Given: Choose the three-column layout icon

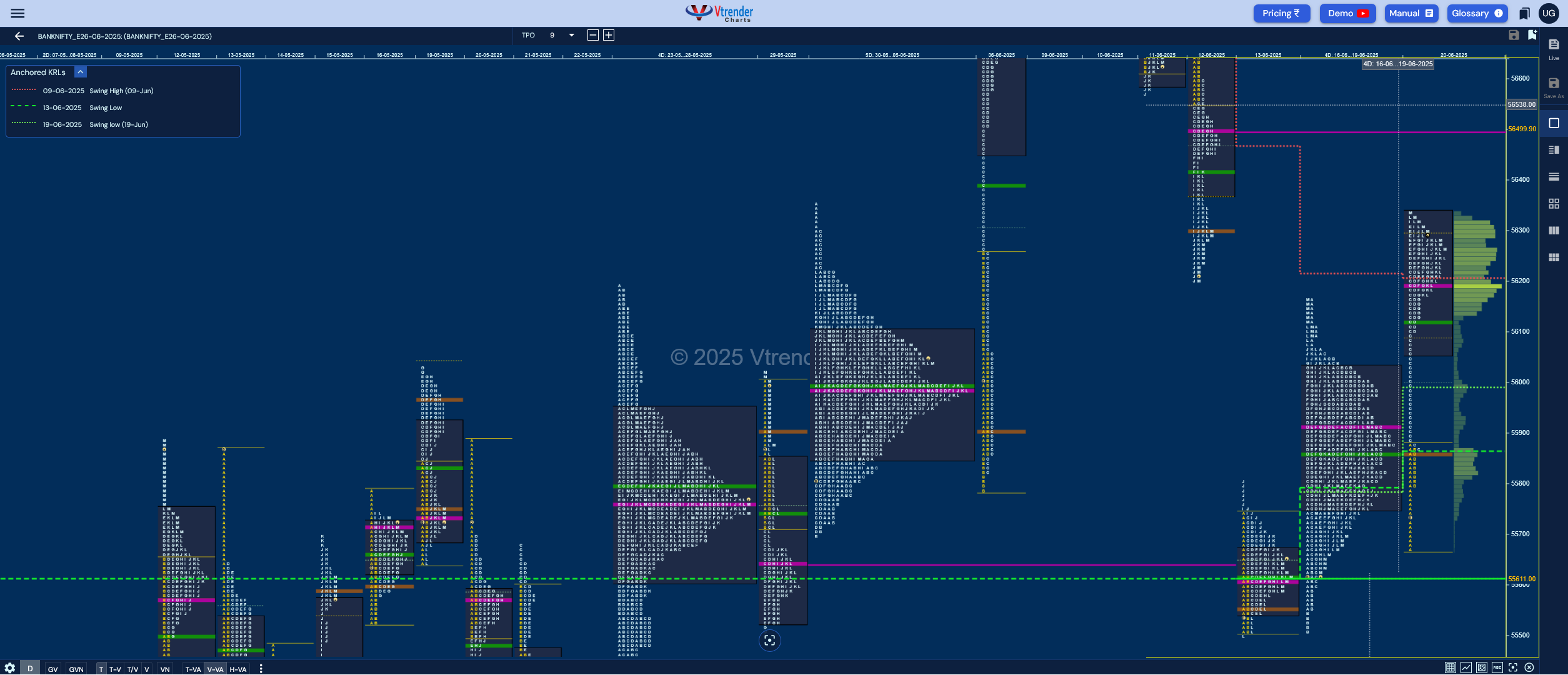Looking at the screenshot, I should coord(1554,231).
